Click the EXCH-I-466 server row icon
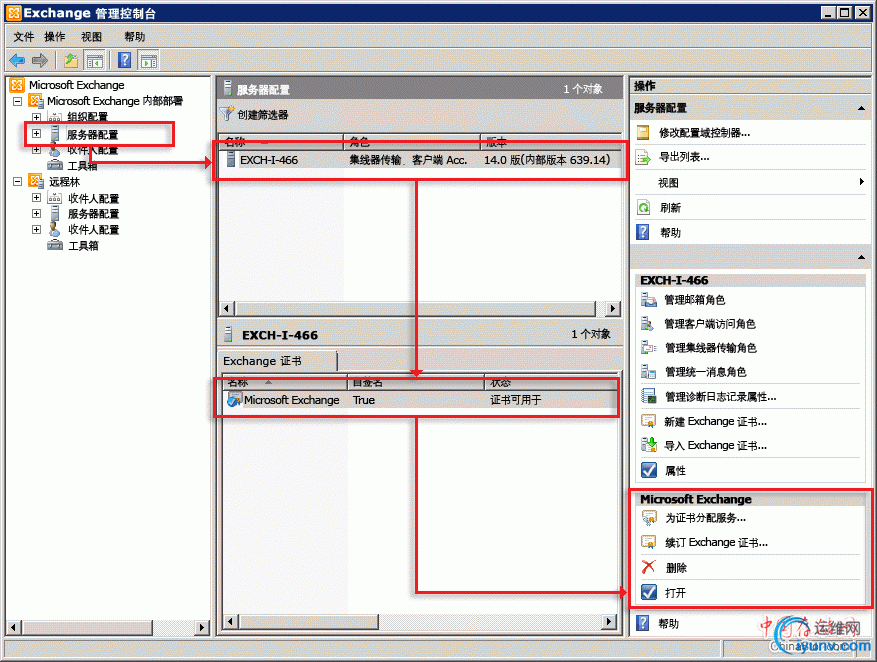Image resolution: width=877 pixels, height=662 pixels. point(230,159)
